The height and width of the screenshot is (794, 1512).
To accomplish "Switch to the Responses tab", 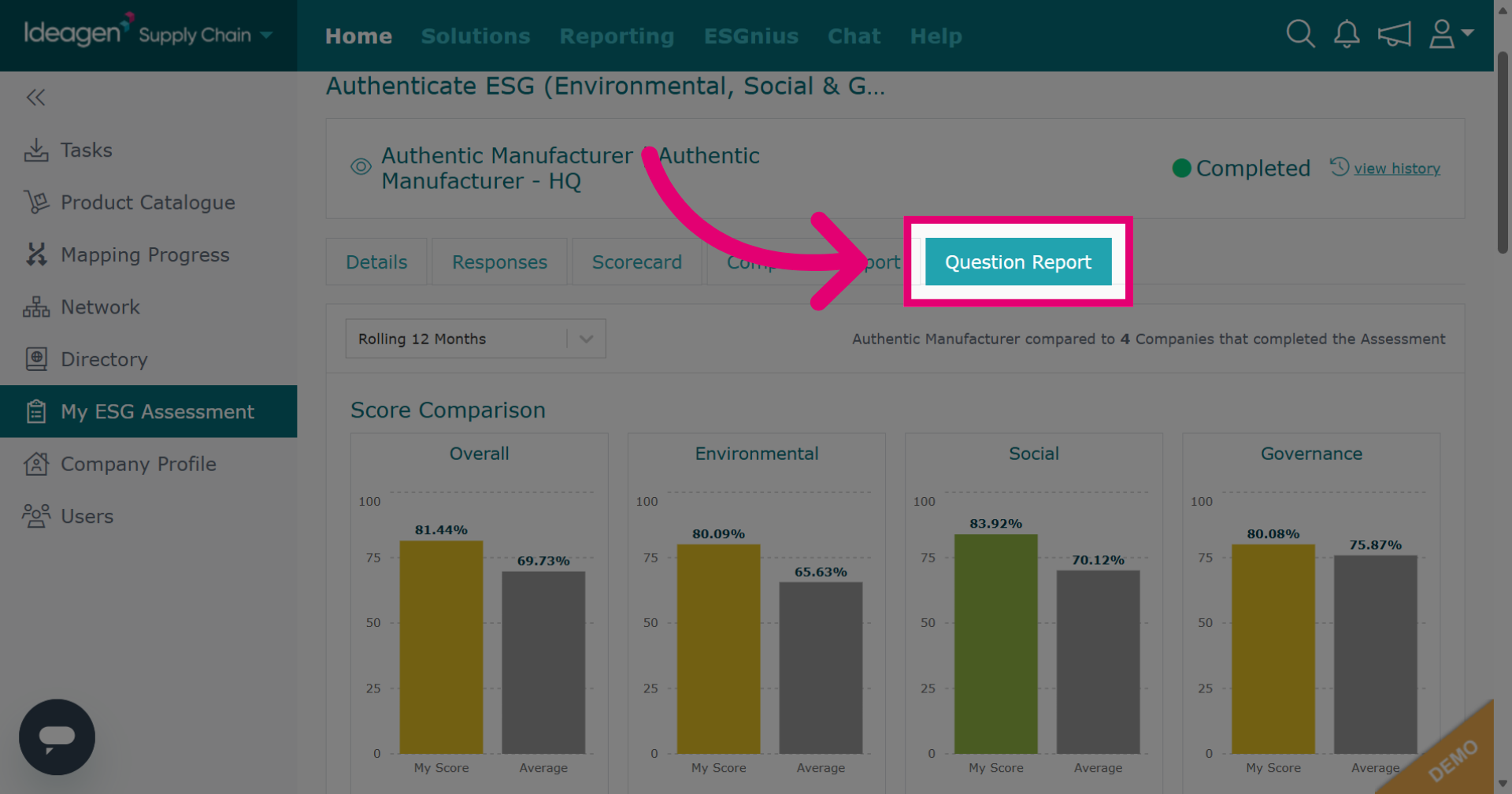I will click(x=499, y=262).
